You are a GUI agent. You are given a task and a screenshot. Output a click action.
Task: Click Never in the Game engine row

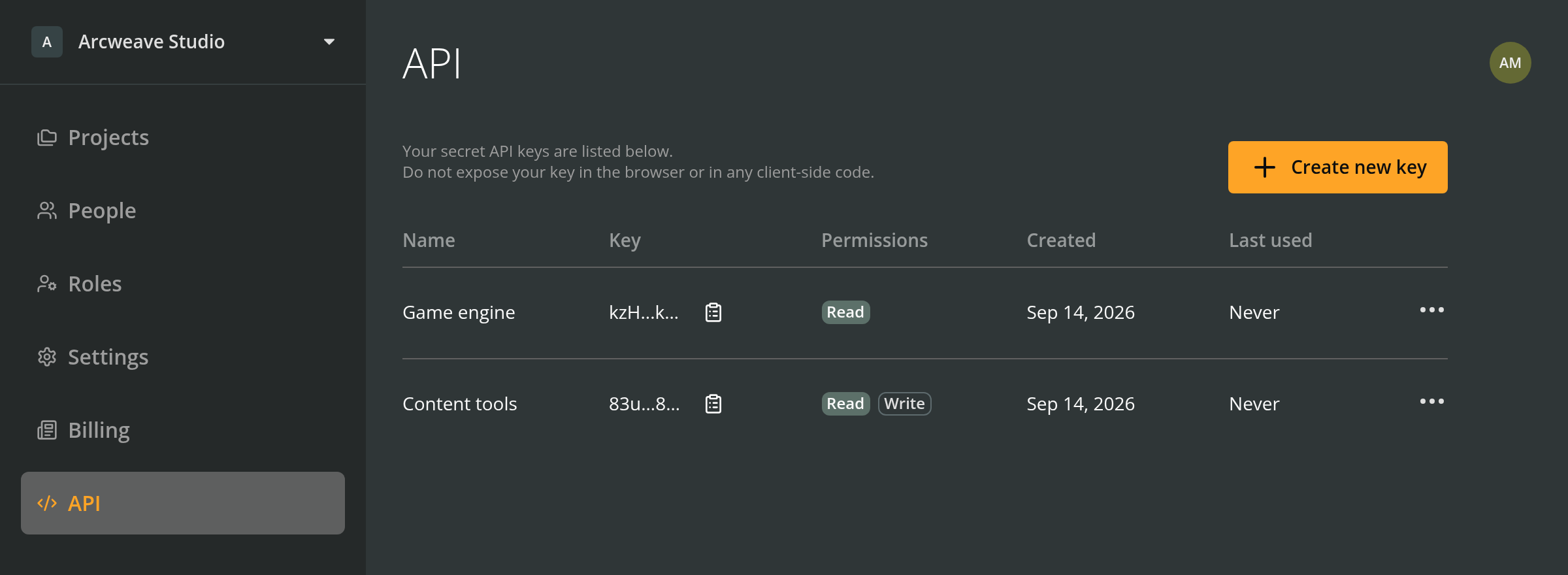(x=1254, y=312)
